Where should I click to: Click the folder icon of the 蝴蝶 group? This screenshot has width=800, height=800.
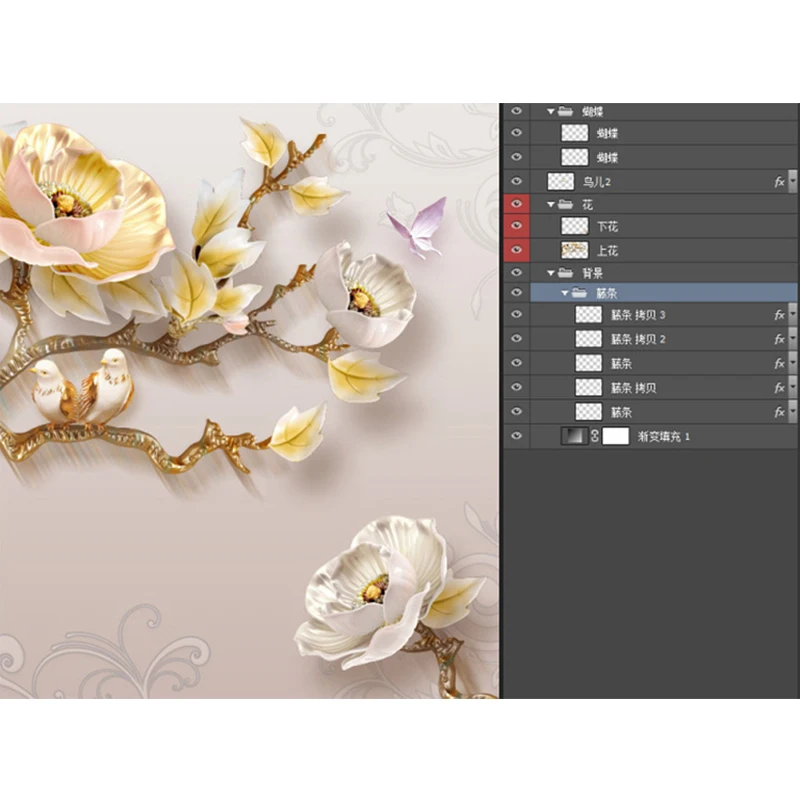(x=565, y=111)
